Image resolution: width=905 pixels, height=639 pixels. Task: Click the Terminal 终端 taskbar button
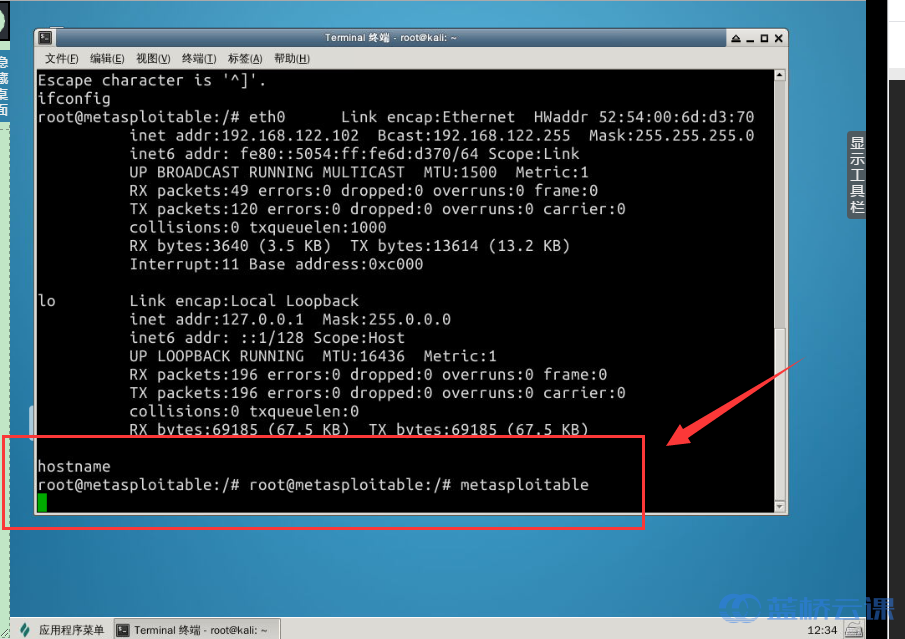tap(196, 630)
